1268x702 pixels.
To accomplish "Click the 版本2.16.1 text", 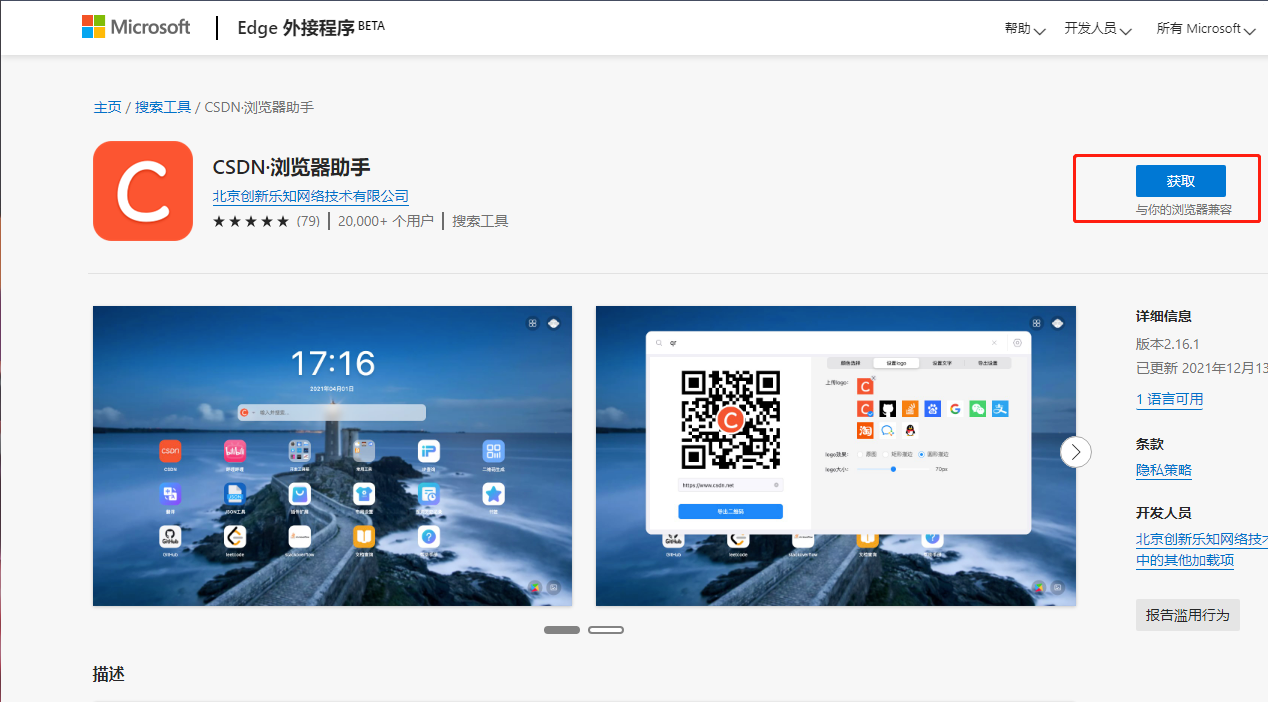I will pos(1169,343).
